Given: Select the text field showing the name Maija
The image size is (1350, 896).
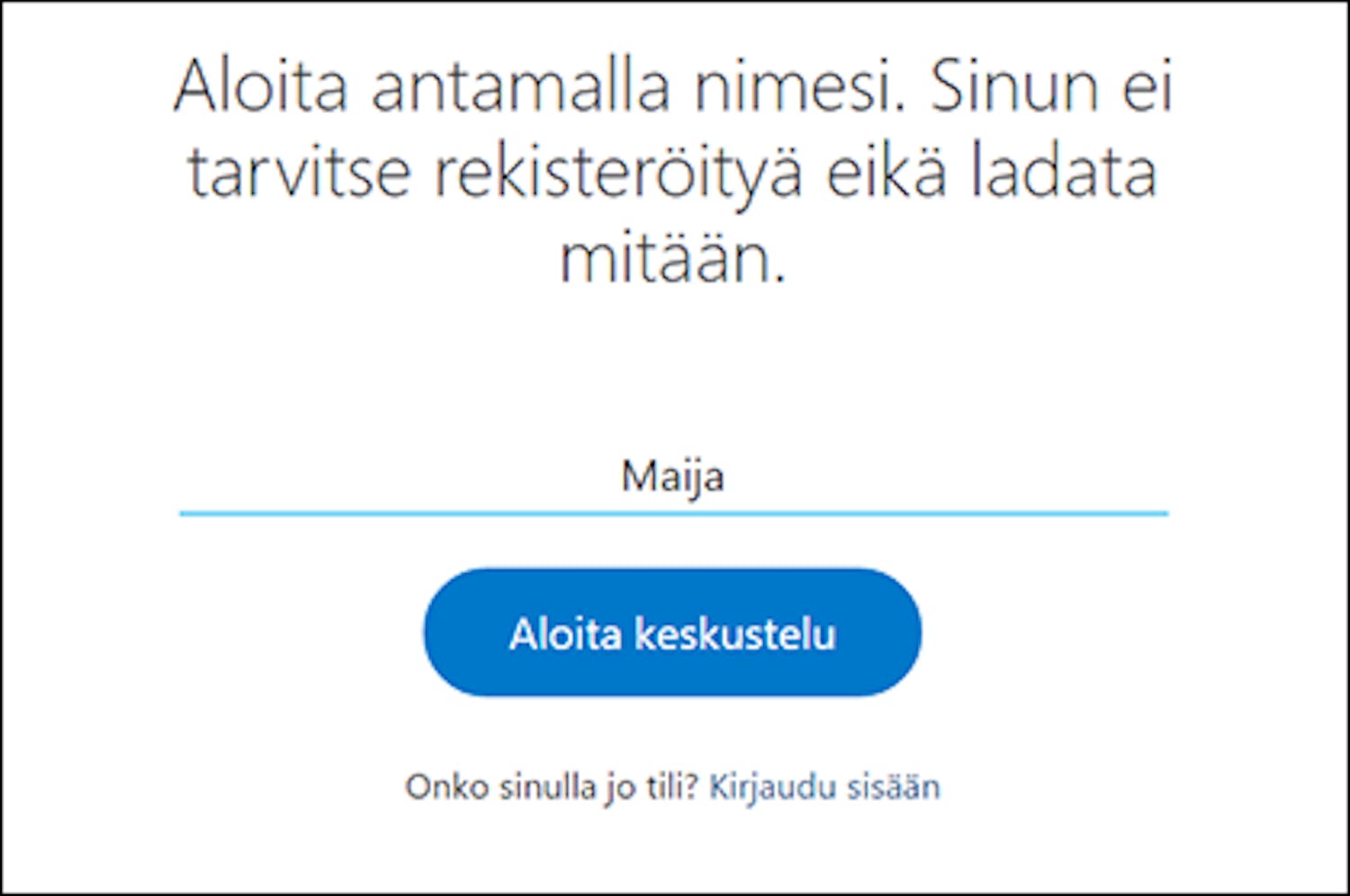Looking at the screenshot, I should click(x=672, y=476).
